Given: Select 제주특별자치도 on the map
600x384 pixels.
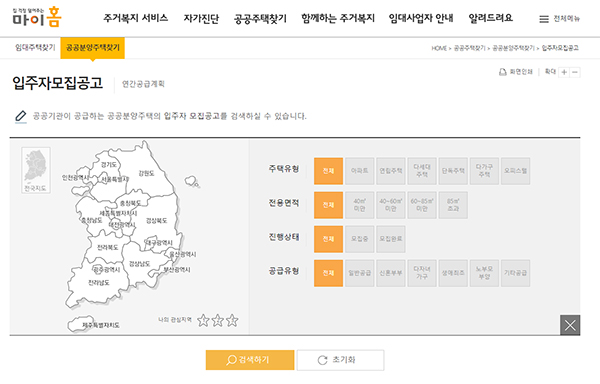Looking at the screenshot, I should click(101, 325).
